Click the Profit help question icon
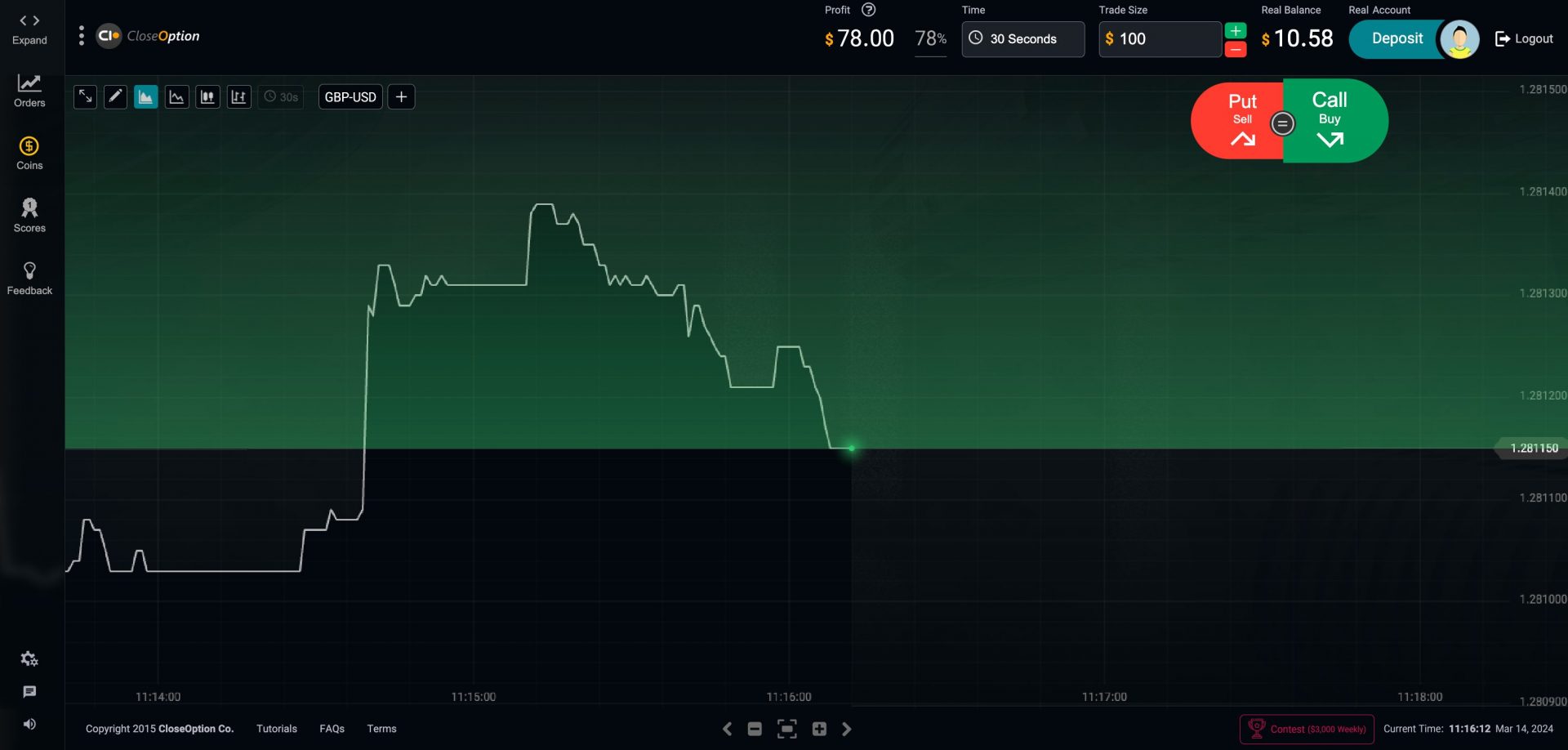 coord(869,10)
